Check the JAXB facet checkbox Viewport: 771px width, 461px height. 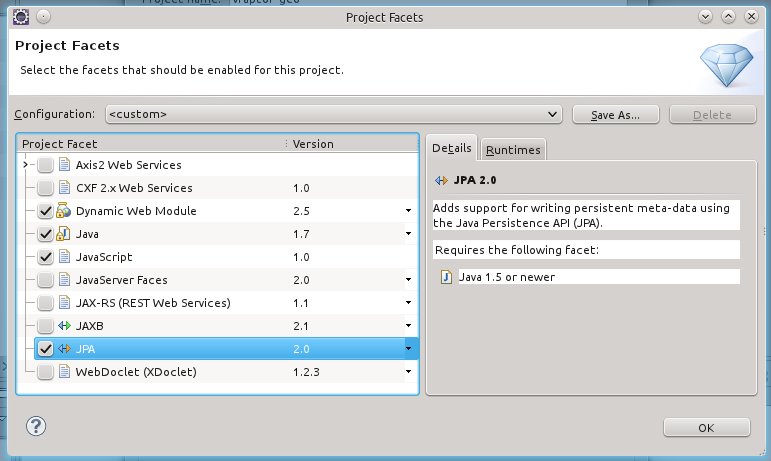click(x=45, y=326)
